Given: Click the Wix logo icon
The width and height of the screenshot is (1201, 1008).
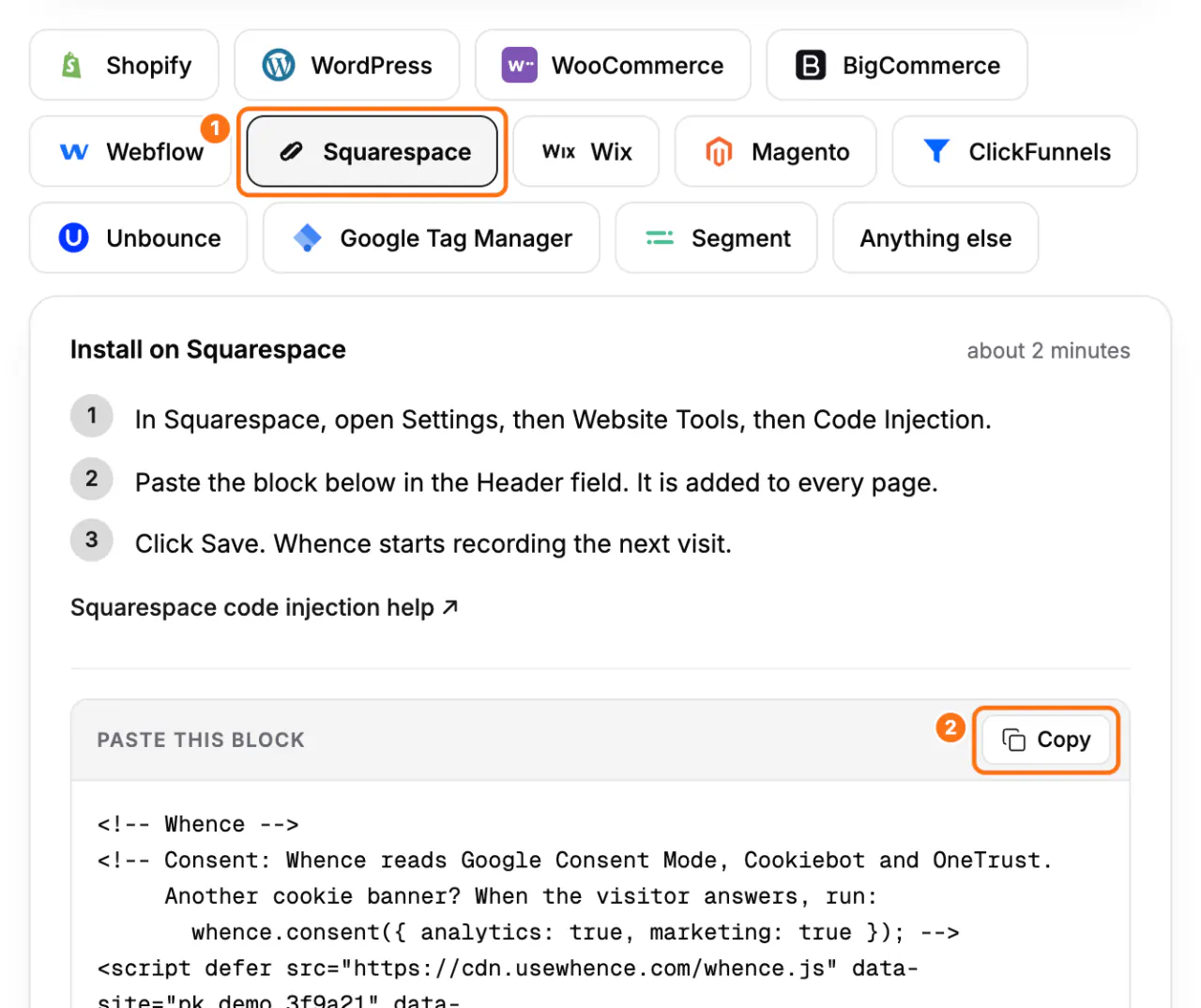Looking at the screenshot, I should [559, 152].
